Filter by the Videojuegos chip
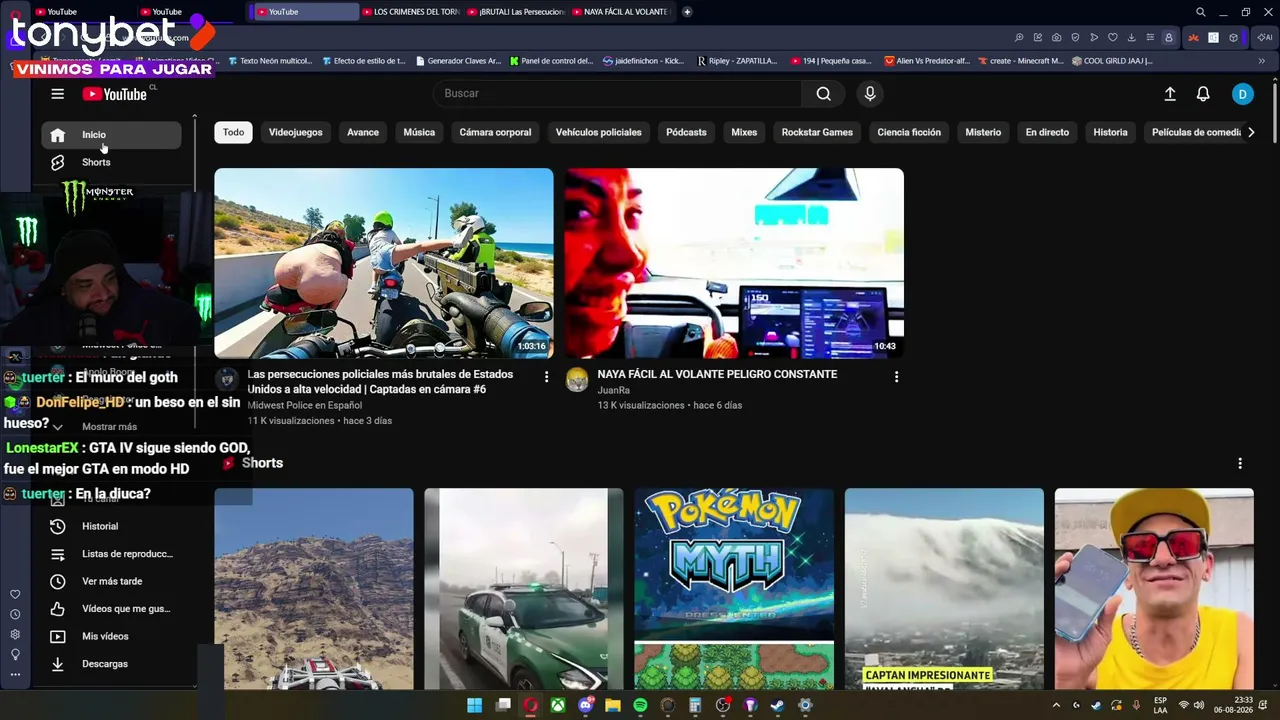Screen dimensions: 1280x720 (x=296, y=132)
